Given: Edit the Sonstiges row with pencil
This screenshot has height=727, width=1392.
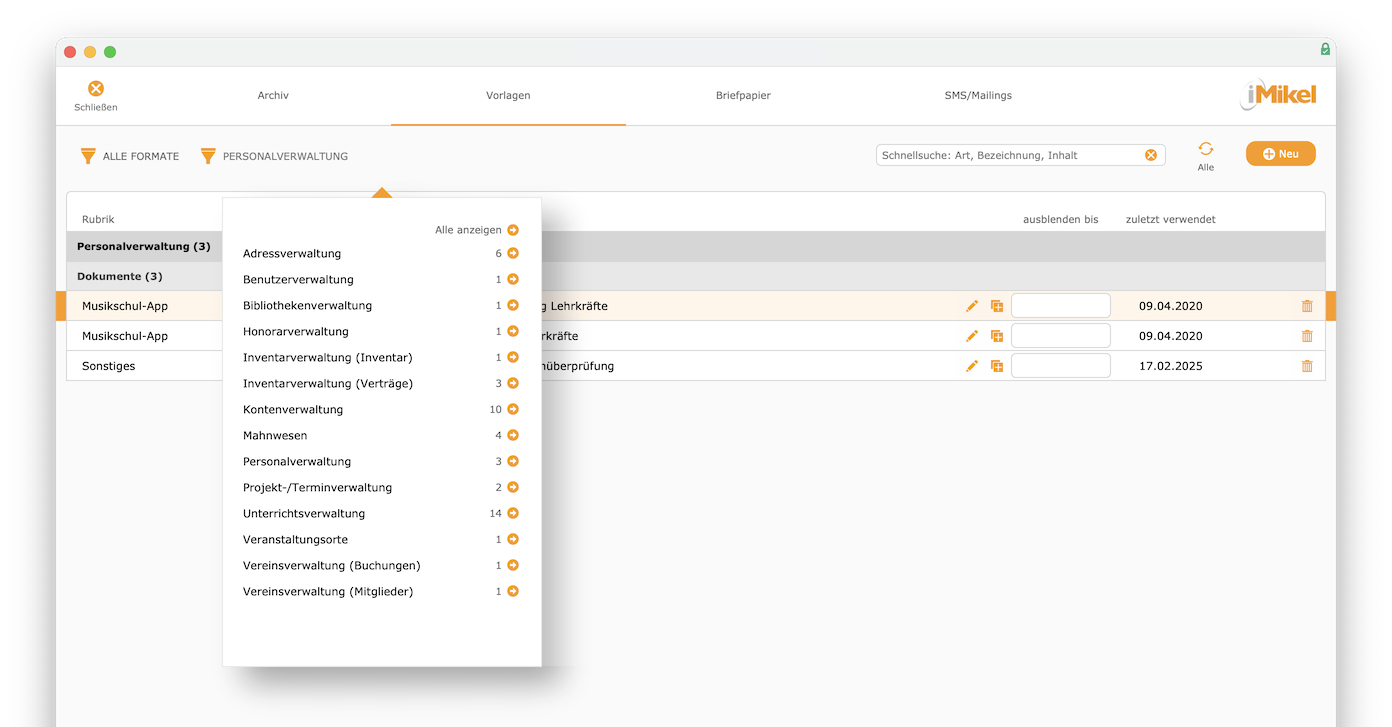Looking at the screenshot, I should click(972, 366).
